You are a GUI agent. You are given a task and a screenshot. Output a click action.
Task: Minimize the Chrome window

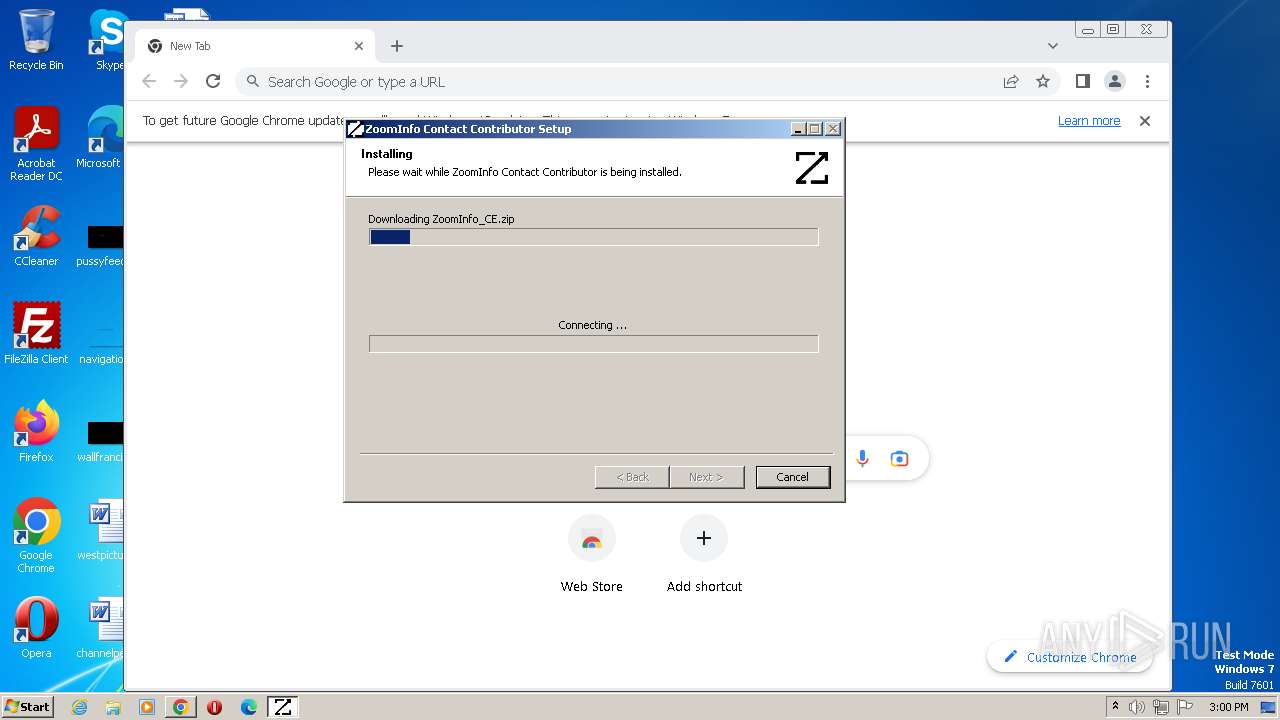pos(1088,30)
